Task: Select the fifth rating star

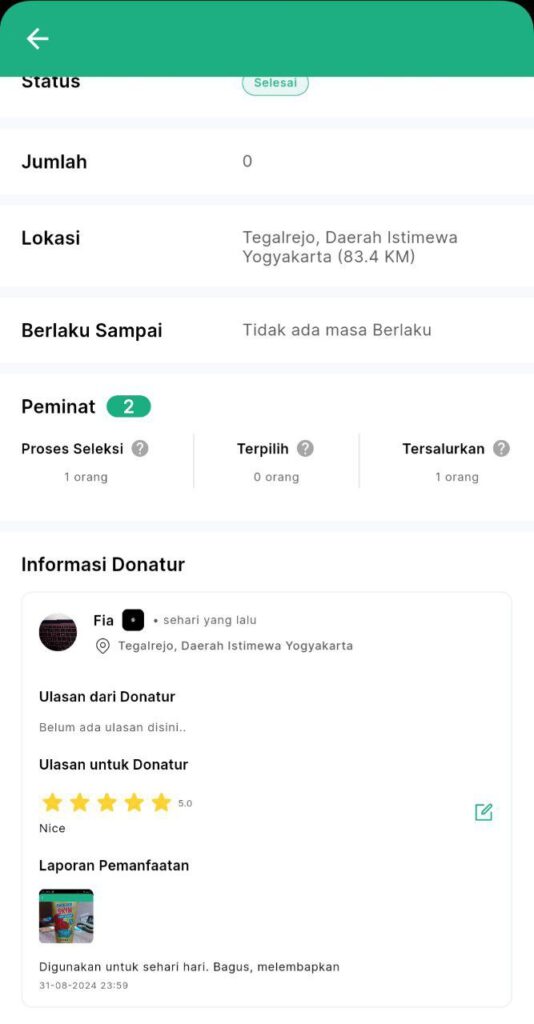Action: [x=161, y=803]
